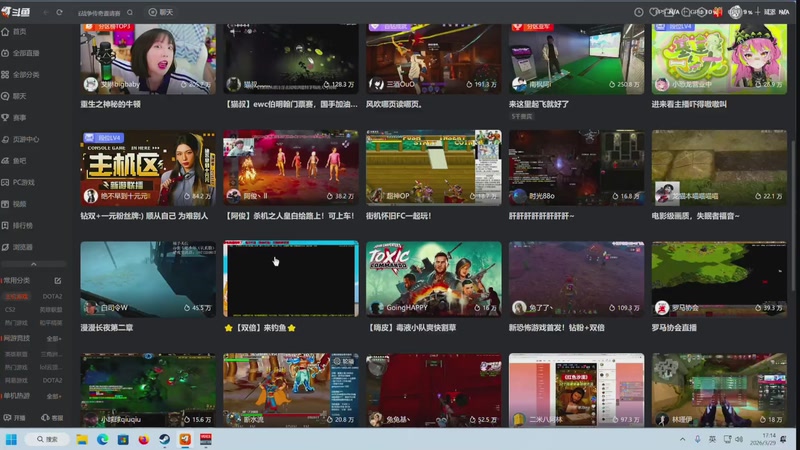
Task: Open 视频 videos section
Action: 14,204
